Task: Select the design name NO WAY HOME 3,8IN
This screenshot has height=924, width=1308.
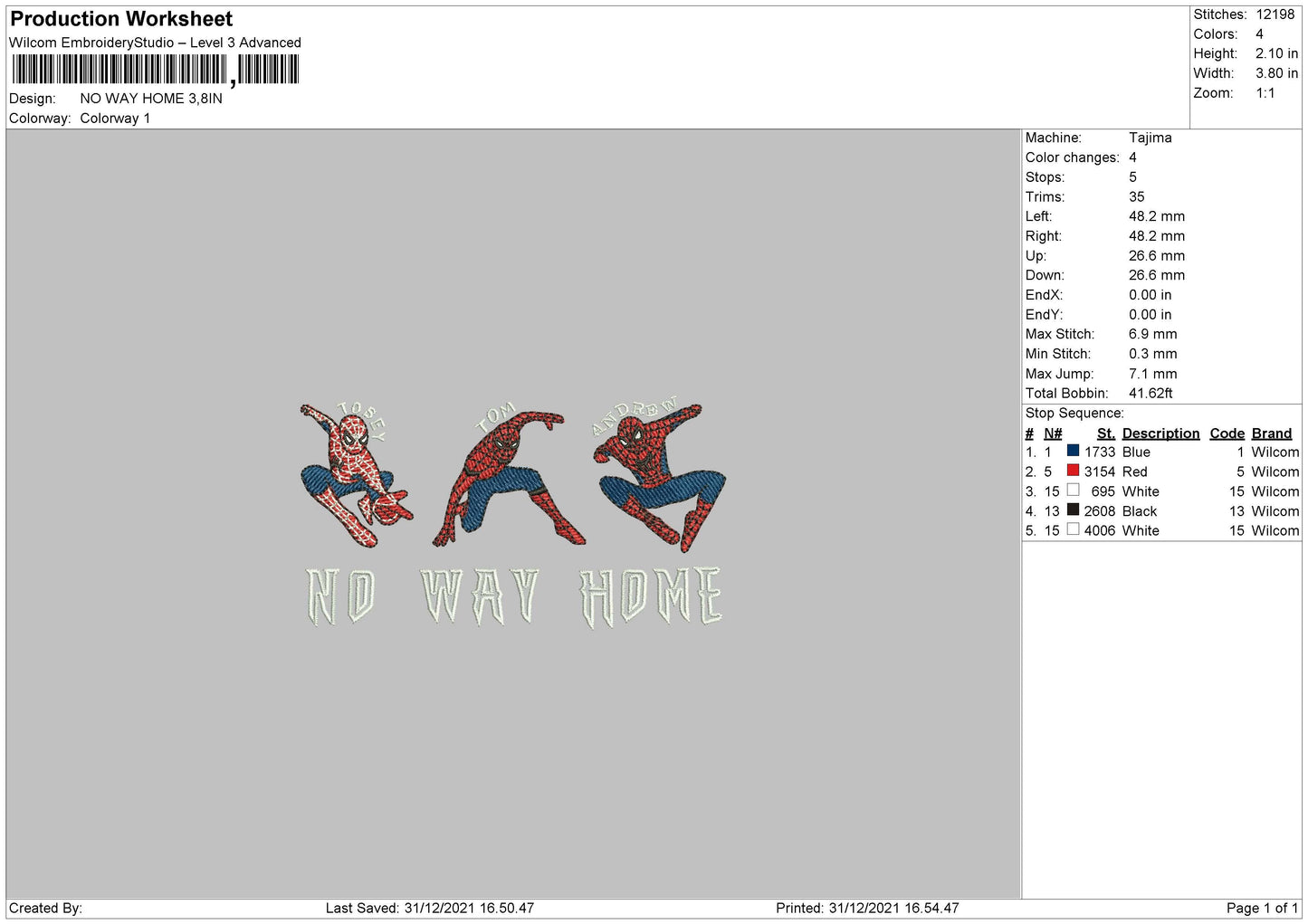Action: pyautogui.click(x=151, y=99)
